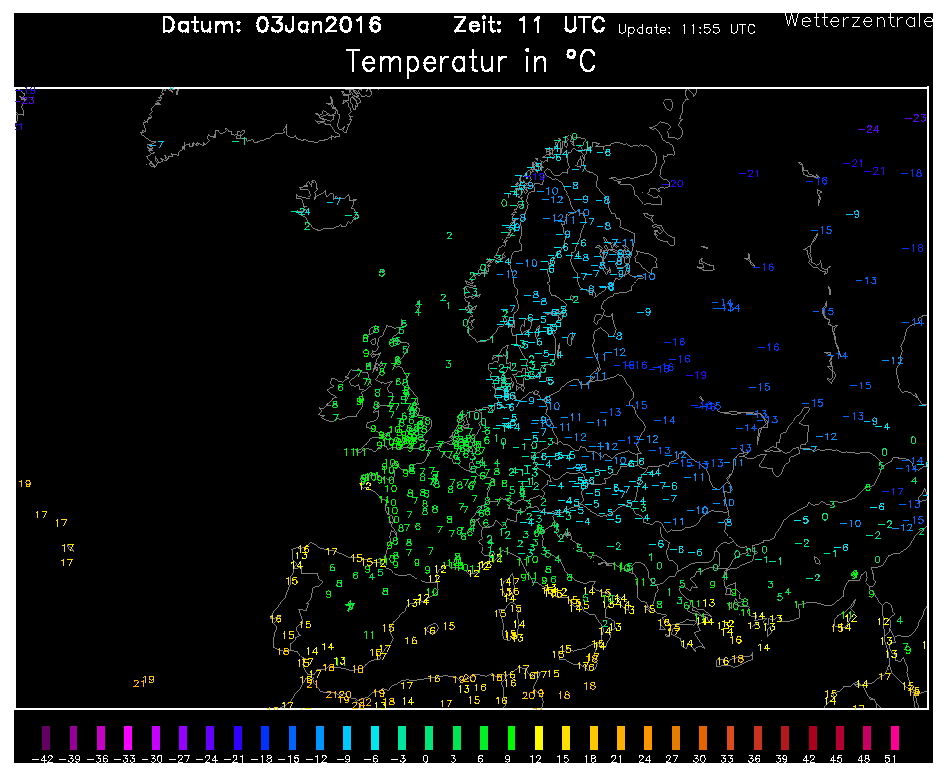Click the 21 reading in the Atlantic near Madeira
946x776 pixels.
tap(139, 684)
